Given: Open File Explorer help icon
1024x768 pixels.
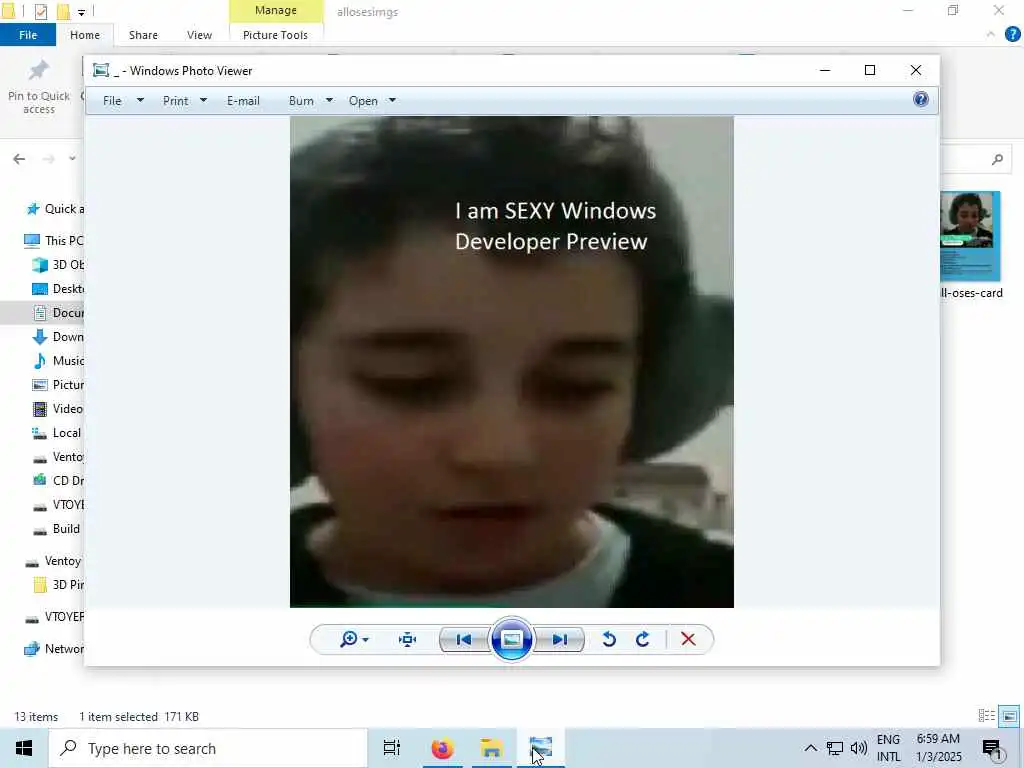Looking at the screenshot, I should tap(1012, 35).
